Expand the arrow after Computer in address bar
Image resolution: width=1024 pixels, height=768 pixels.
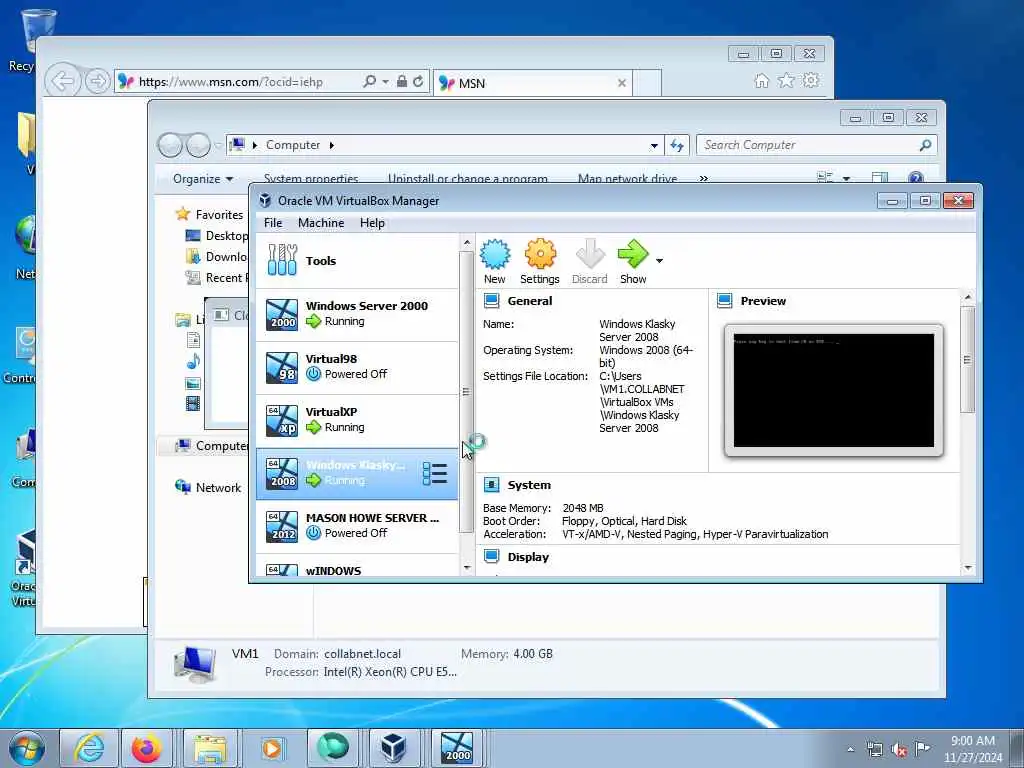coord(332,145)
